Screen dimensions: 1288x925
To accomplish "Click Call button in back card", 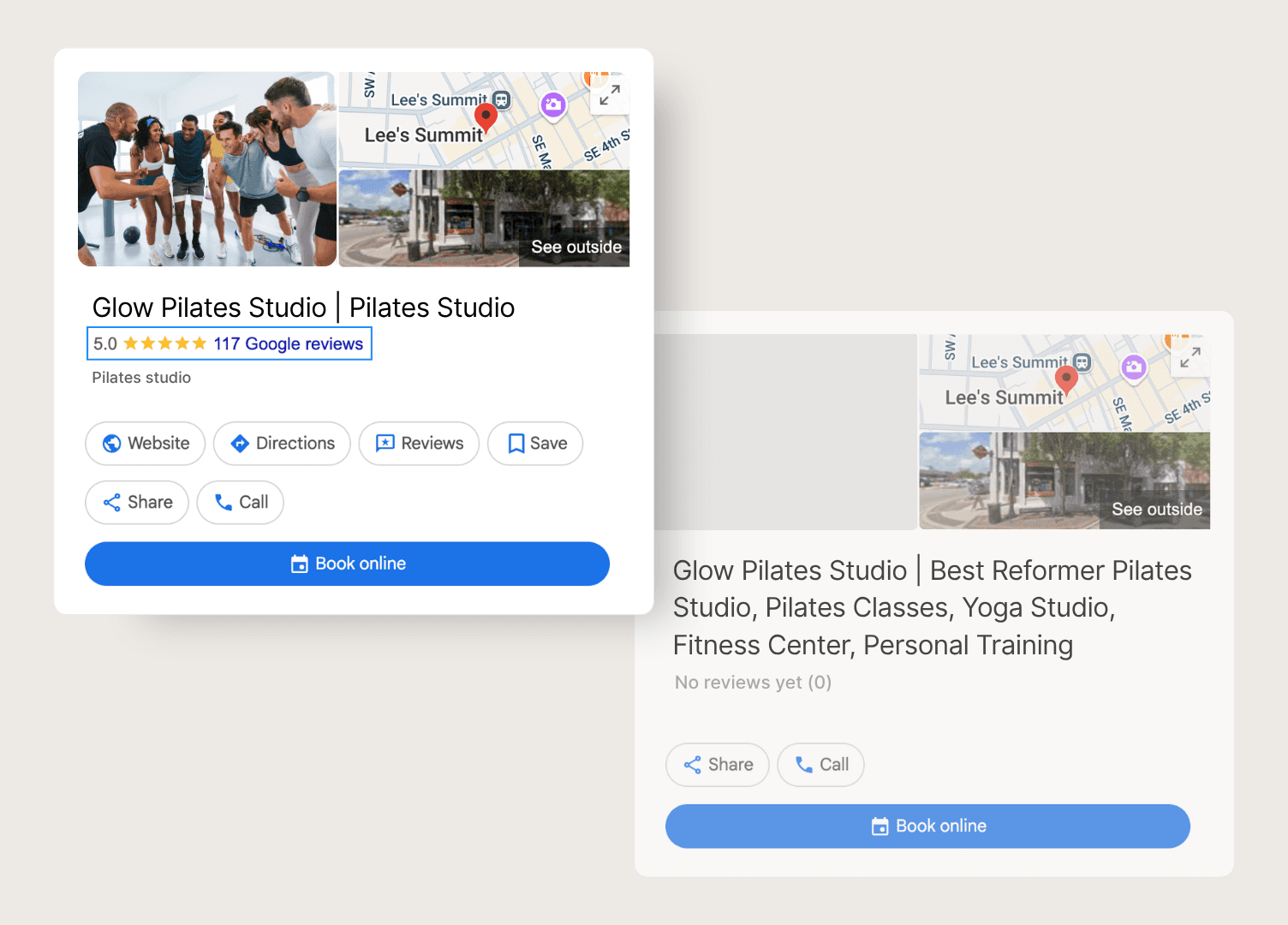I will [x=820, y=765].
